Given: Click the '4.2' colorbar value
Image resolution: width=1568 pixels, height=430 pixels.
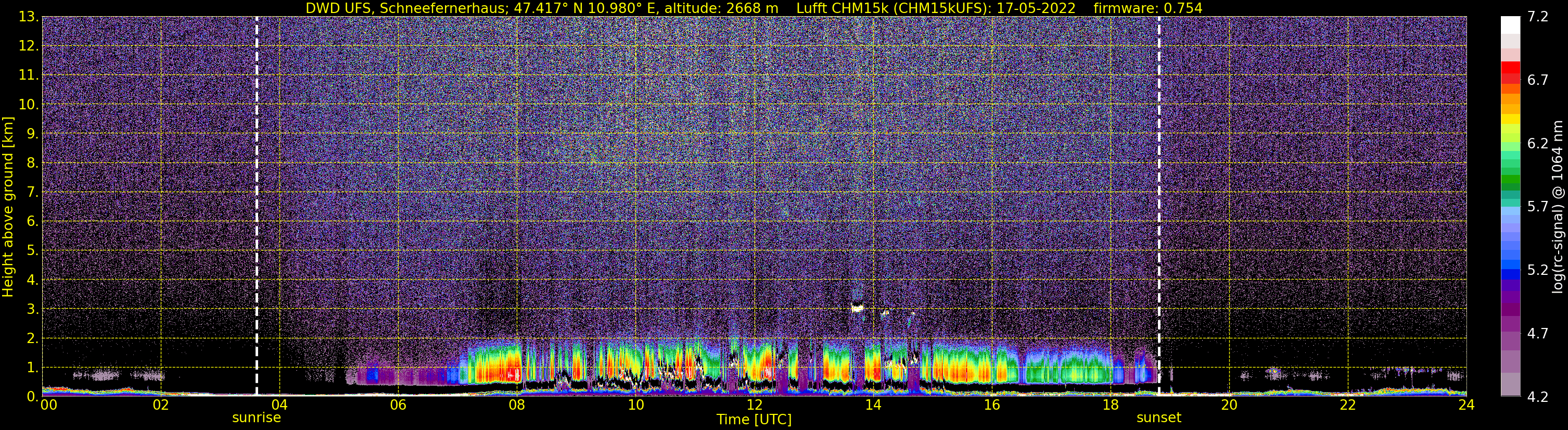Looking at the screenshot, I should point(1538,397).
